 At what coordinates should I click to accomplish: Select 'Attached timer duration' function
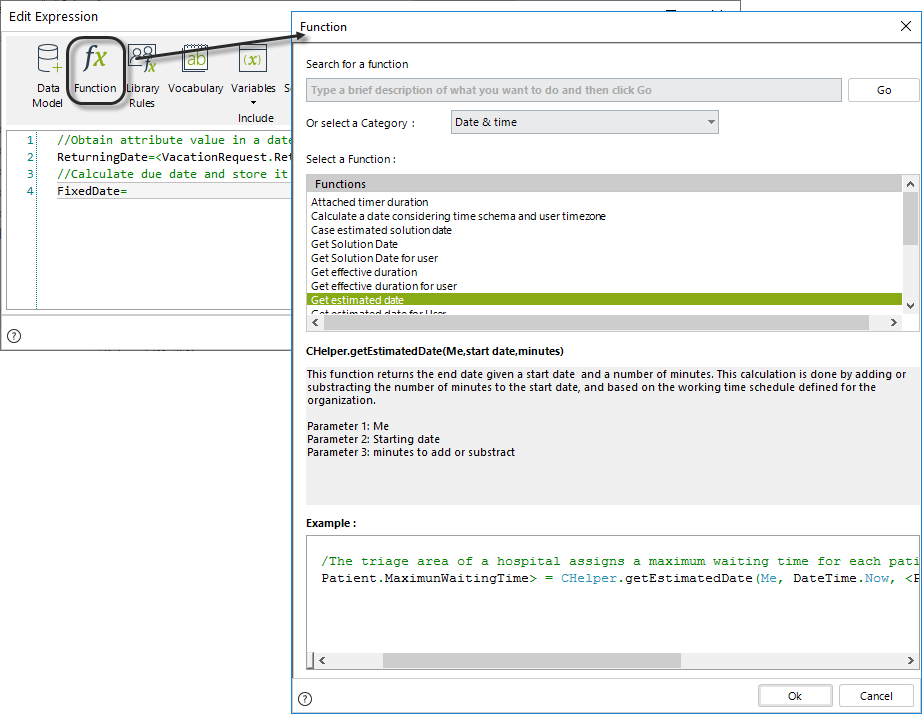pyautogui.click(x=369, y=202)
